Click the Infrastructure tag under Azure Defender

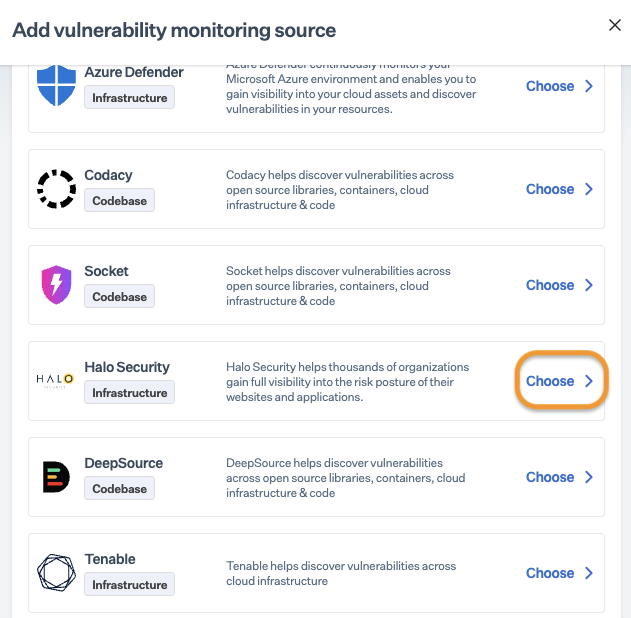coord(129,97)
